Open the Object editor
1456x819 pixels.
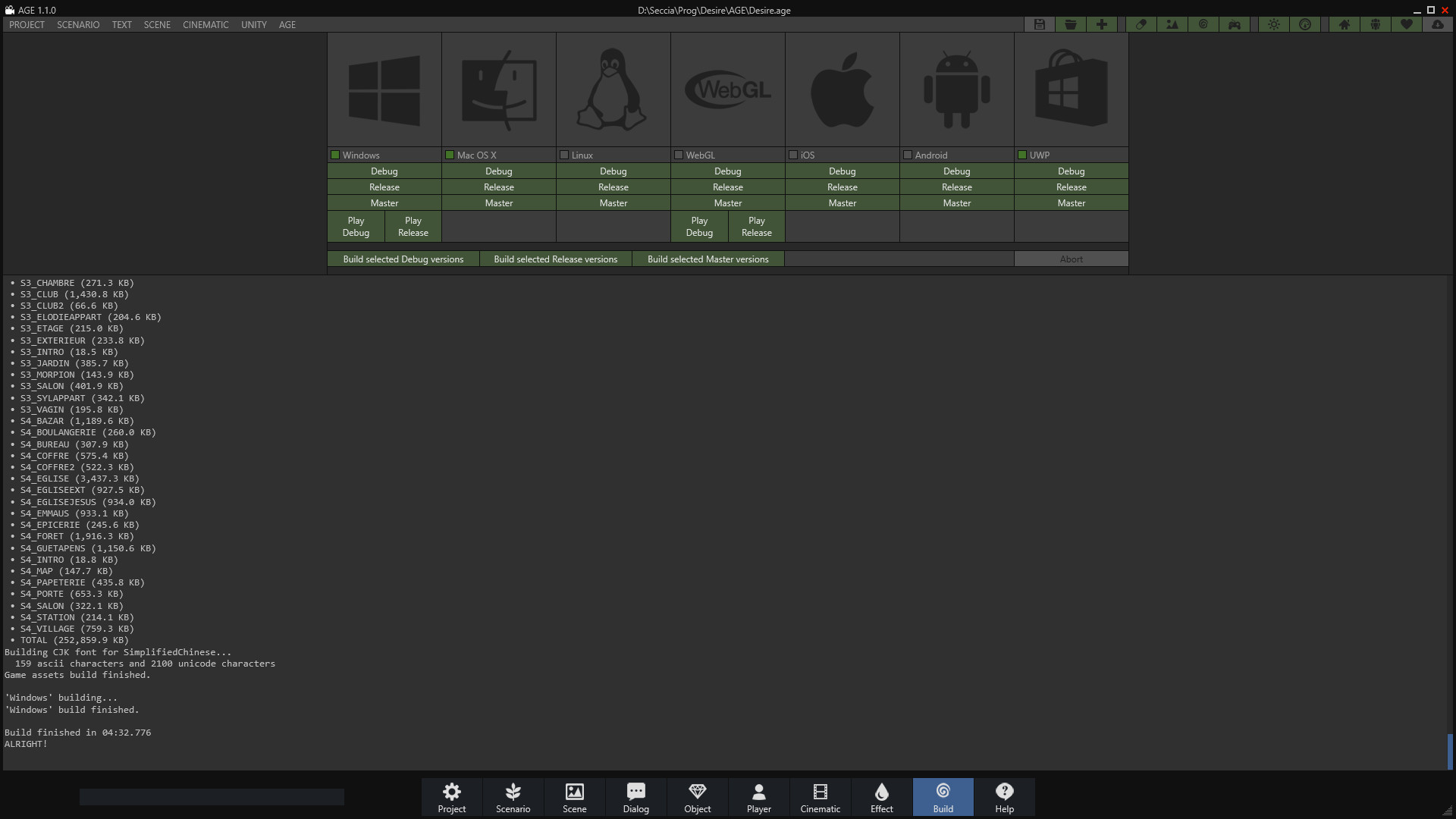pyautogui.click(x=697, y=797)
